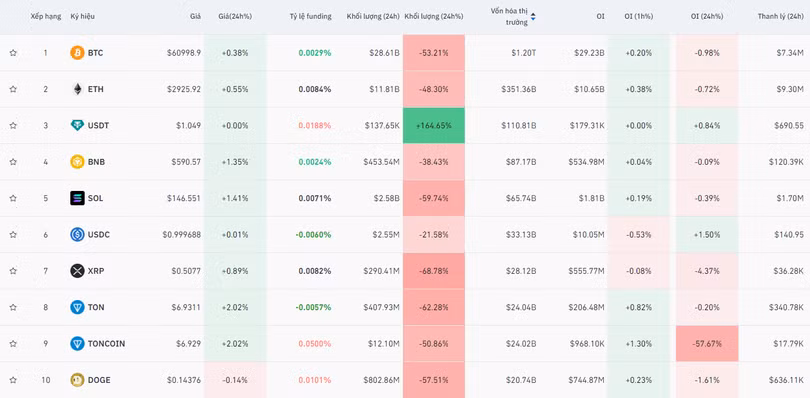Toggle the star for USDT
The width and height of the screenshot is (810, 398).
click(13, 125)
